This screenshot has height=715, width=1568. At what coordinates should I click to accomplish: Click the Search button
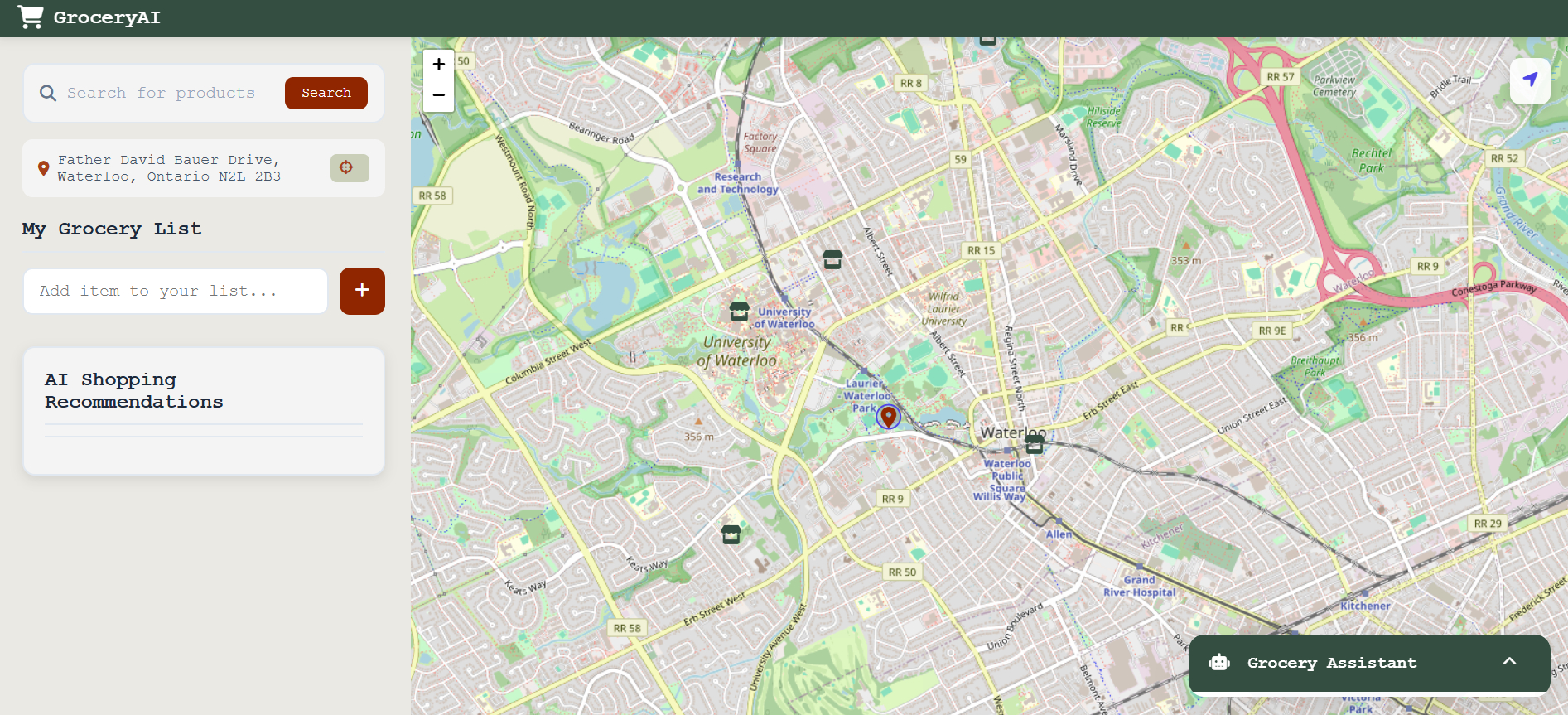click(x=326, y=94)
